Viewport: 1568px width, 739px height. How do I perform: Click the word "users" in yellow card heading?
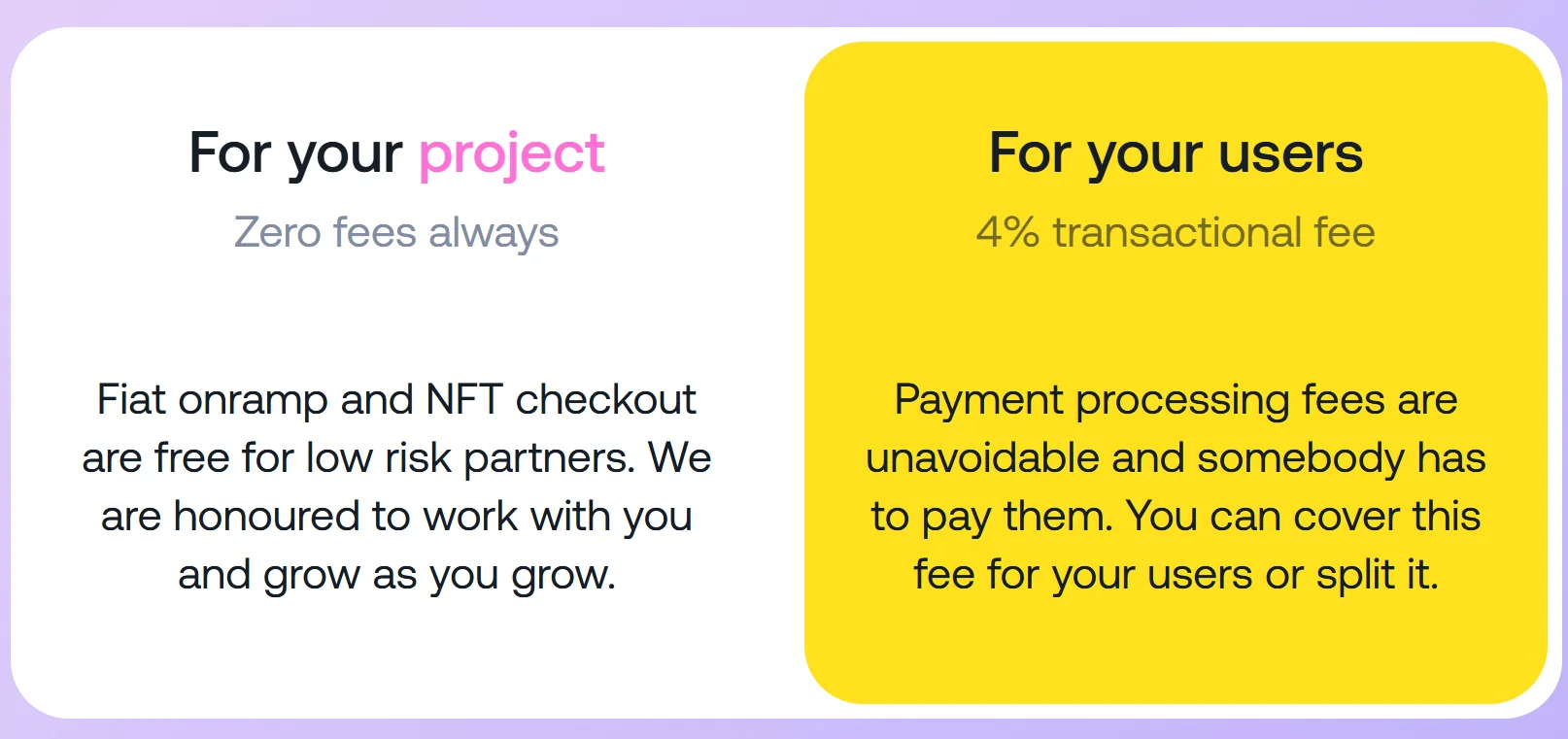[x=1290, y=153]
